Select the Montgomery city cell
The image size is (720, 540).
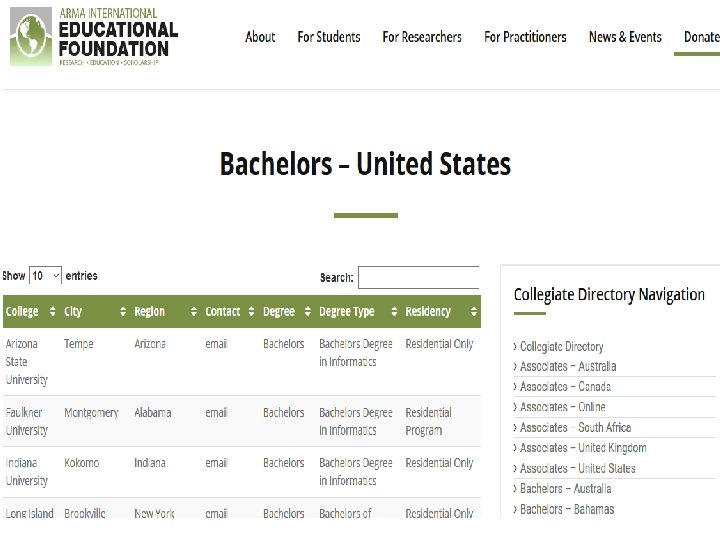pyautogui.click(x=91, y=413)
